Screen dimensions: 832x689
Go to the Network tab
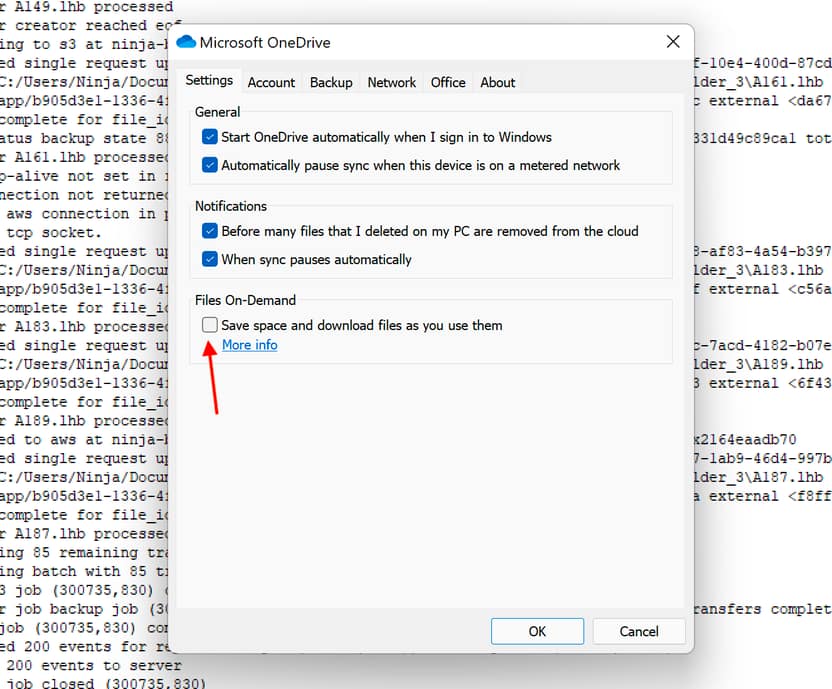tap(391, 83)
